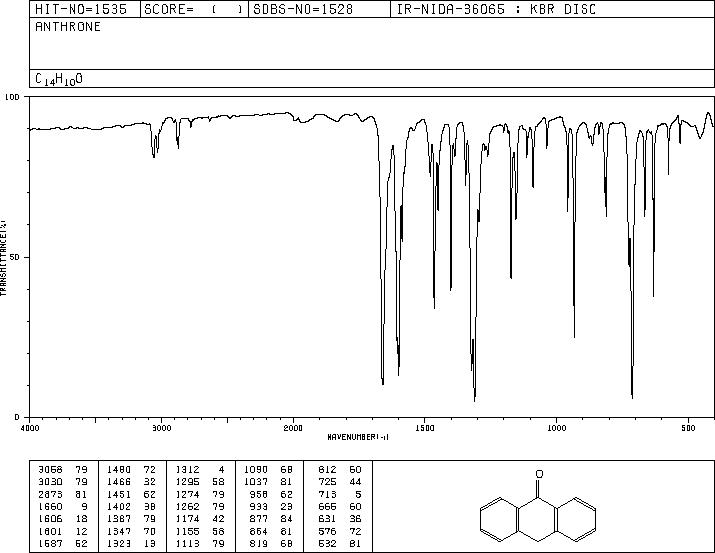
Task: Select peak 1155 in the table
Action: click(187, 531)
